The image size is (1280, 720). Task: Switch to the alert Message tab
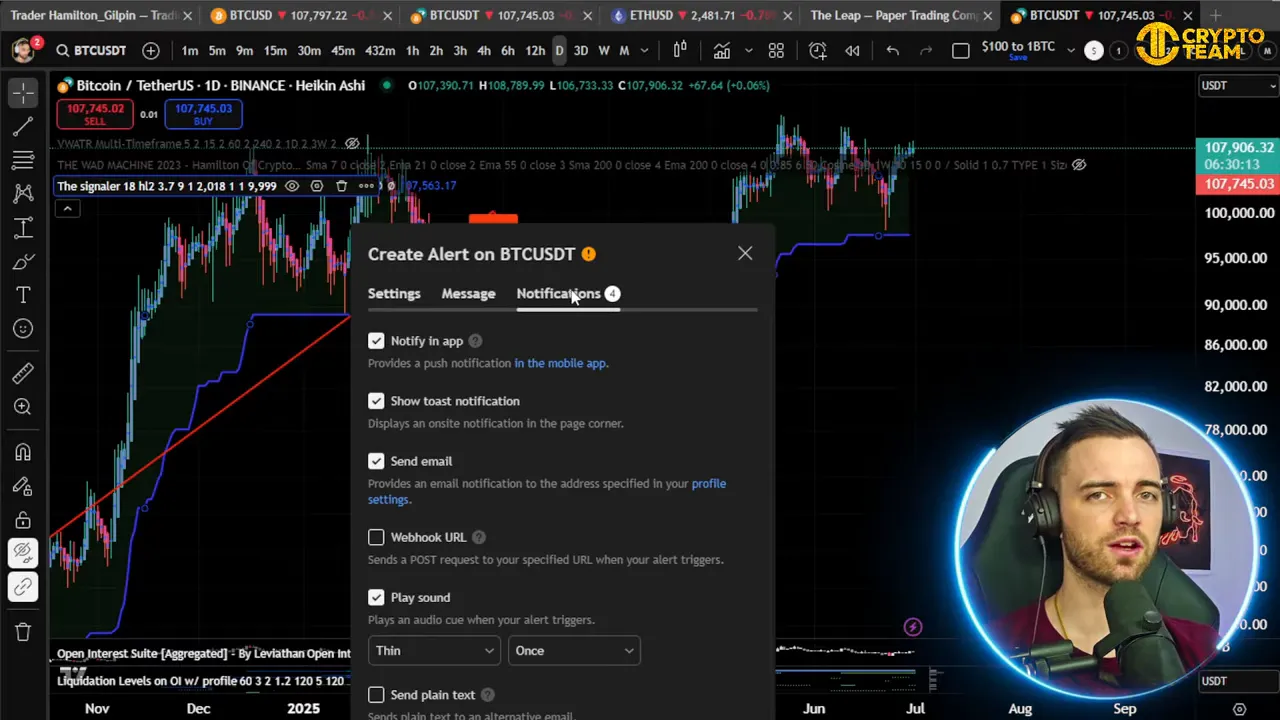pos(468,294)
